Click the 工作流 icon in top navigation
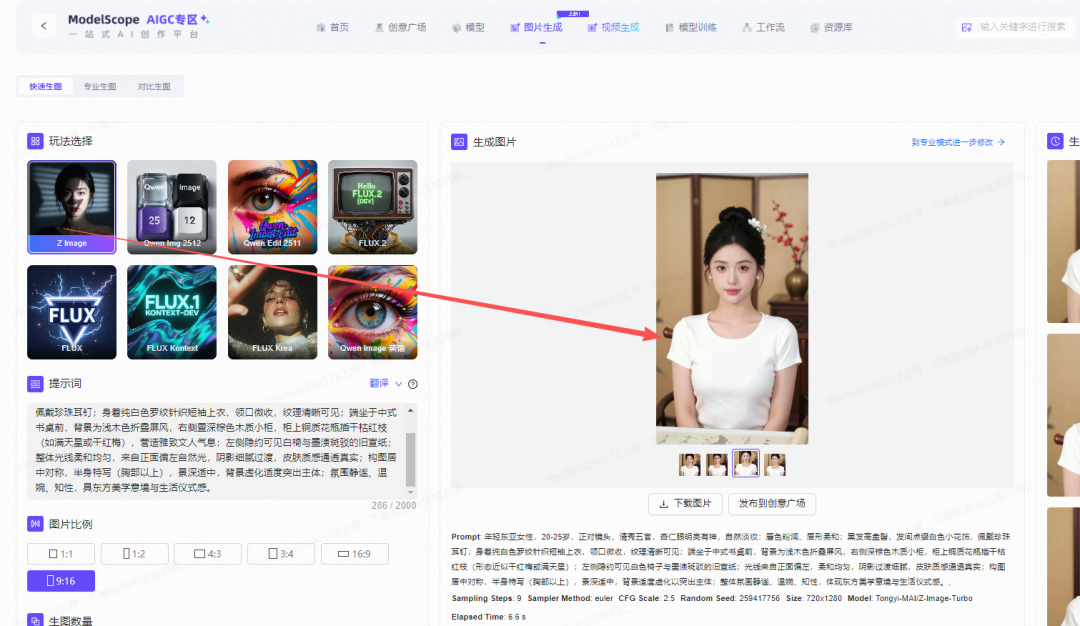1080x626 pixels. tap(745, 27)
